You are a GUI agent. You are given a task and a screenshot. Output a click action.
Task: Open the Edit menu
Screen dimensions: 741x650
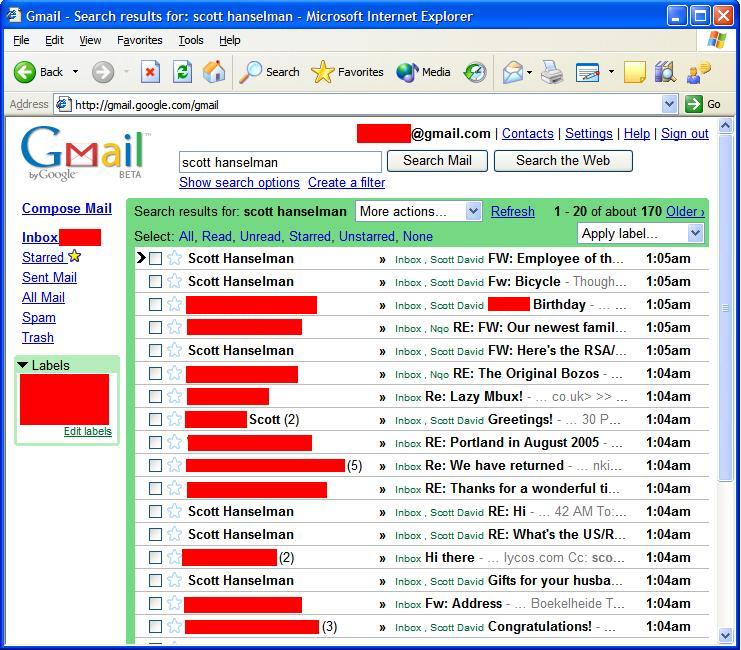click(54, 40)
